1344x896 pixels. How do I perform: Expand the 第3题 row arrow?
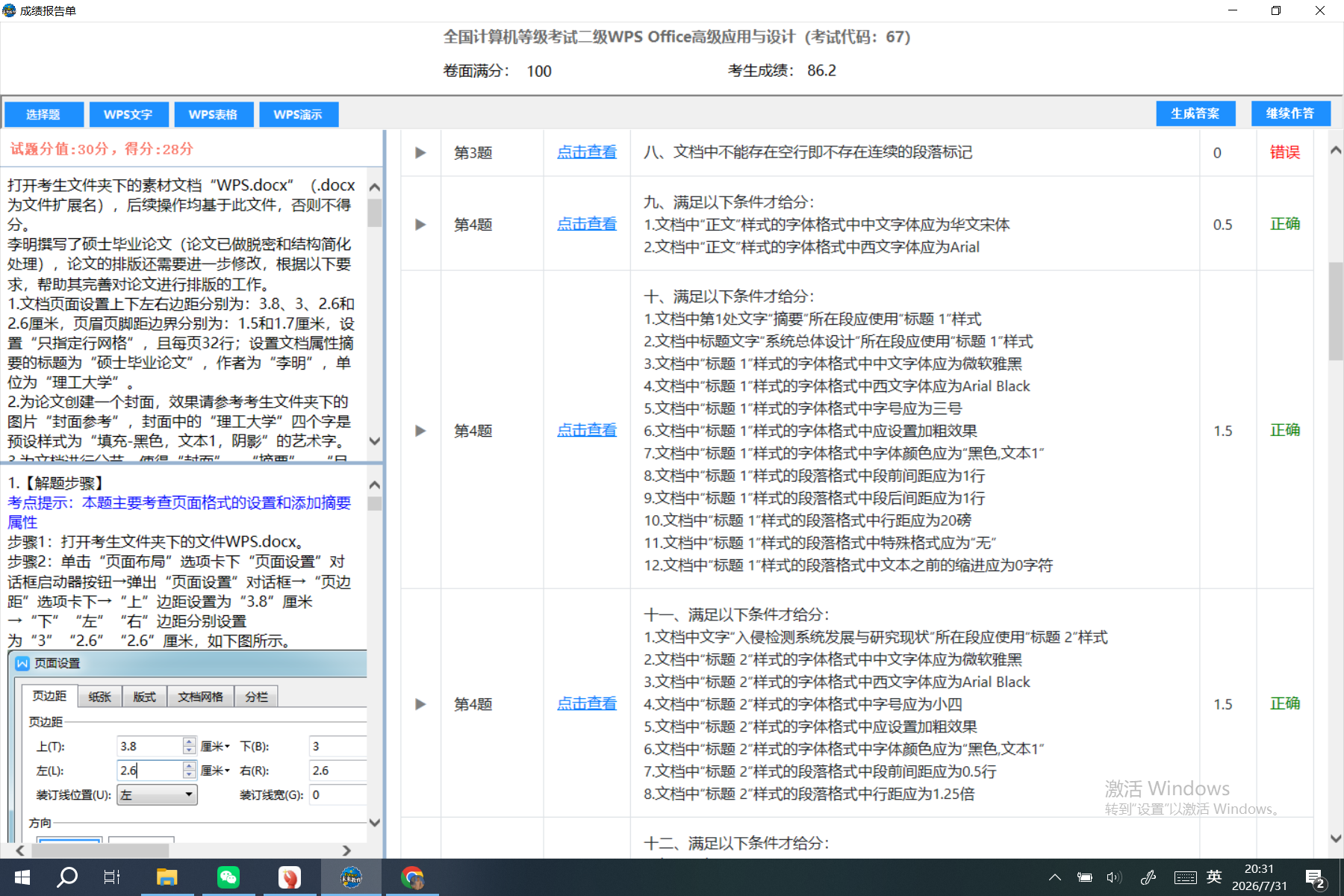point(420,152)
